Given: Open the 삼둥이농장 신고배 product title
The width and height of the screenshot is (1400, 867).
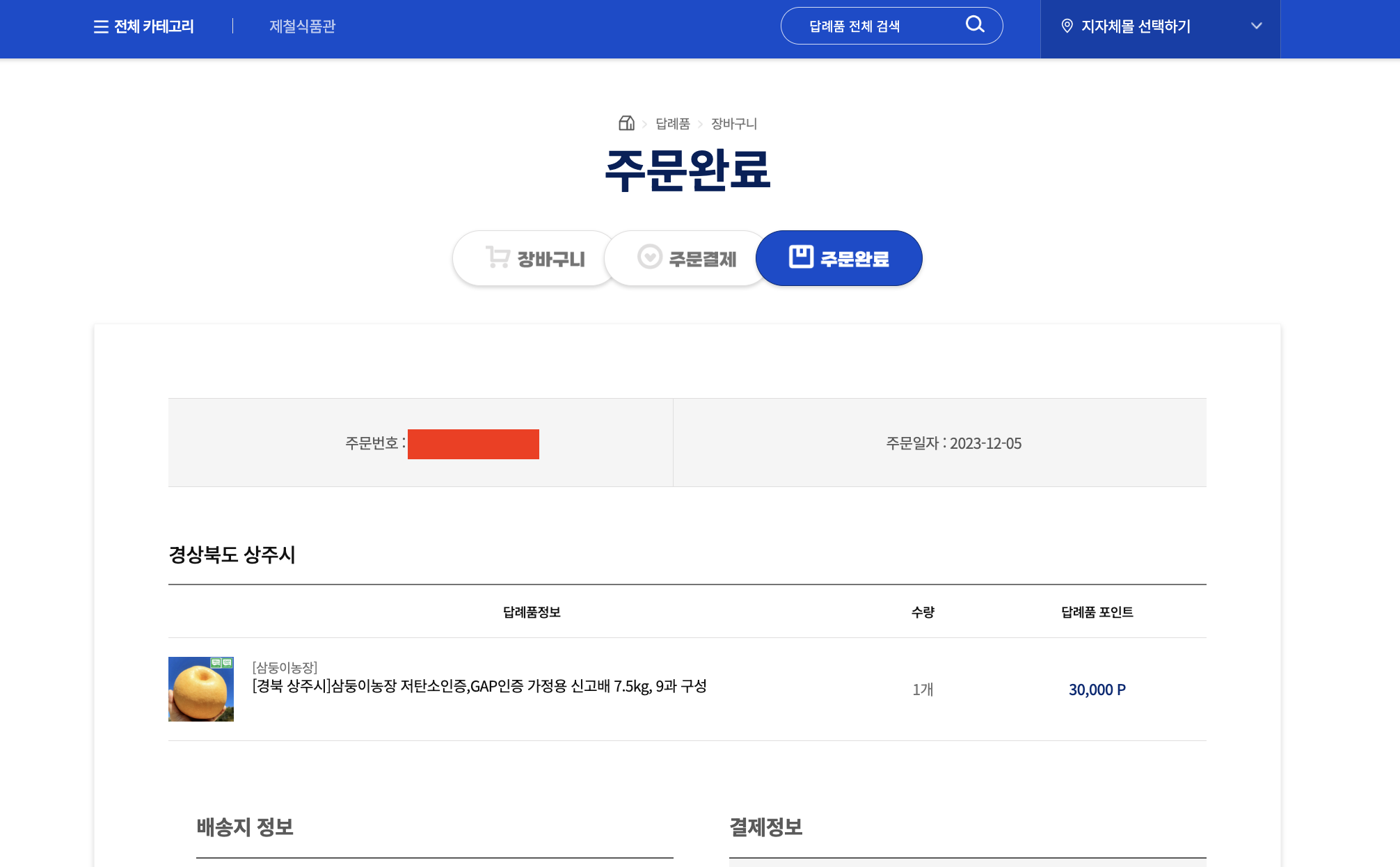Looking at the screenshot, I should 479,686.
